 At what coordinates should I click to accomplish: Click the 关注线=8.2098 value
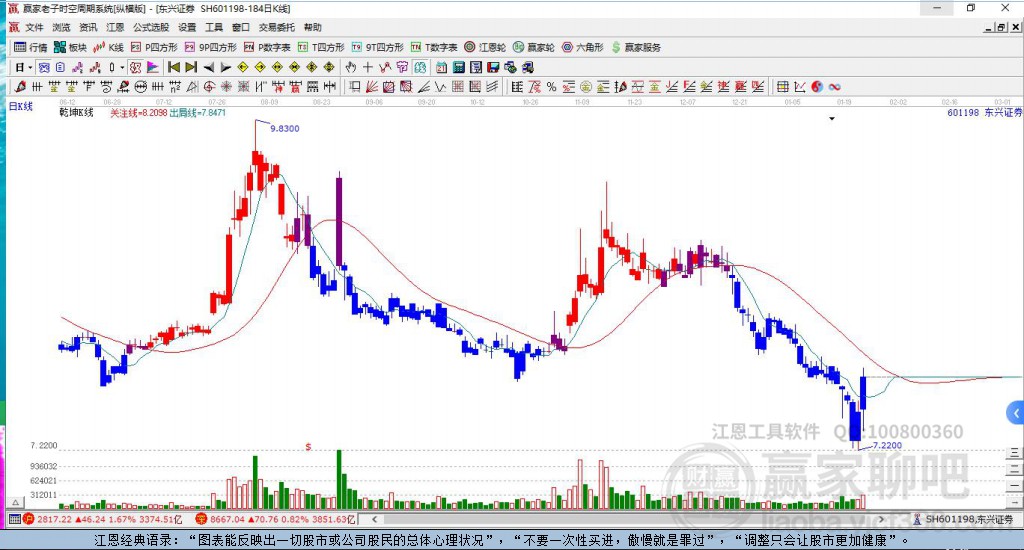coord(138,112)
